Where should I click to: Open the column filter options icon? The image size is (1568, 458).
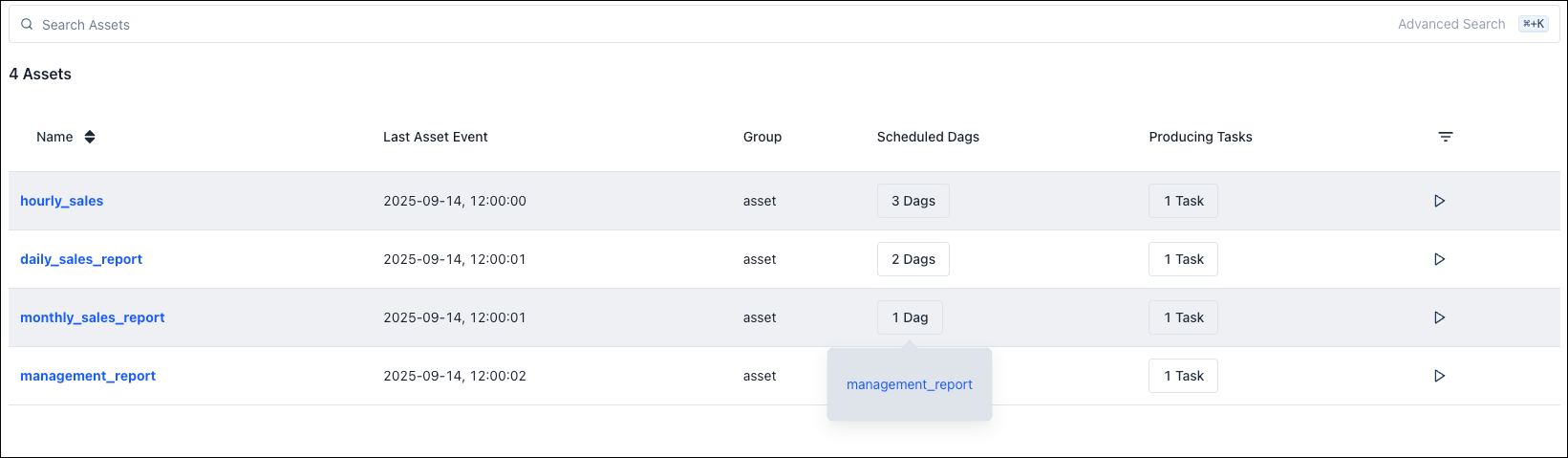point(1445,137)
